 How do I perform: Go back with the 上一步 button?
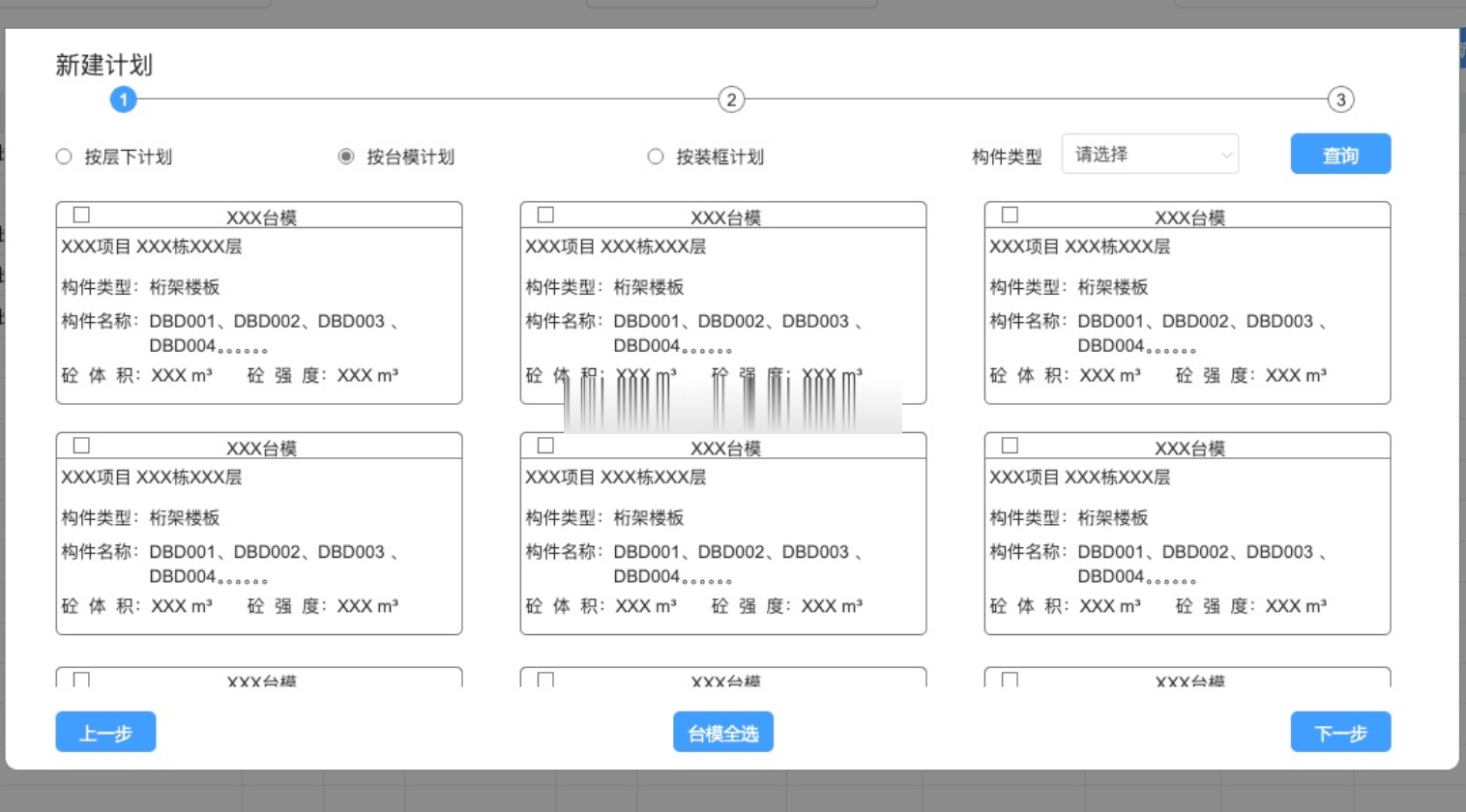click(x=105, y=732)
